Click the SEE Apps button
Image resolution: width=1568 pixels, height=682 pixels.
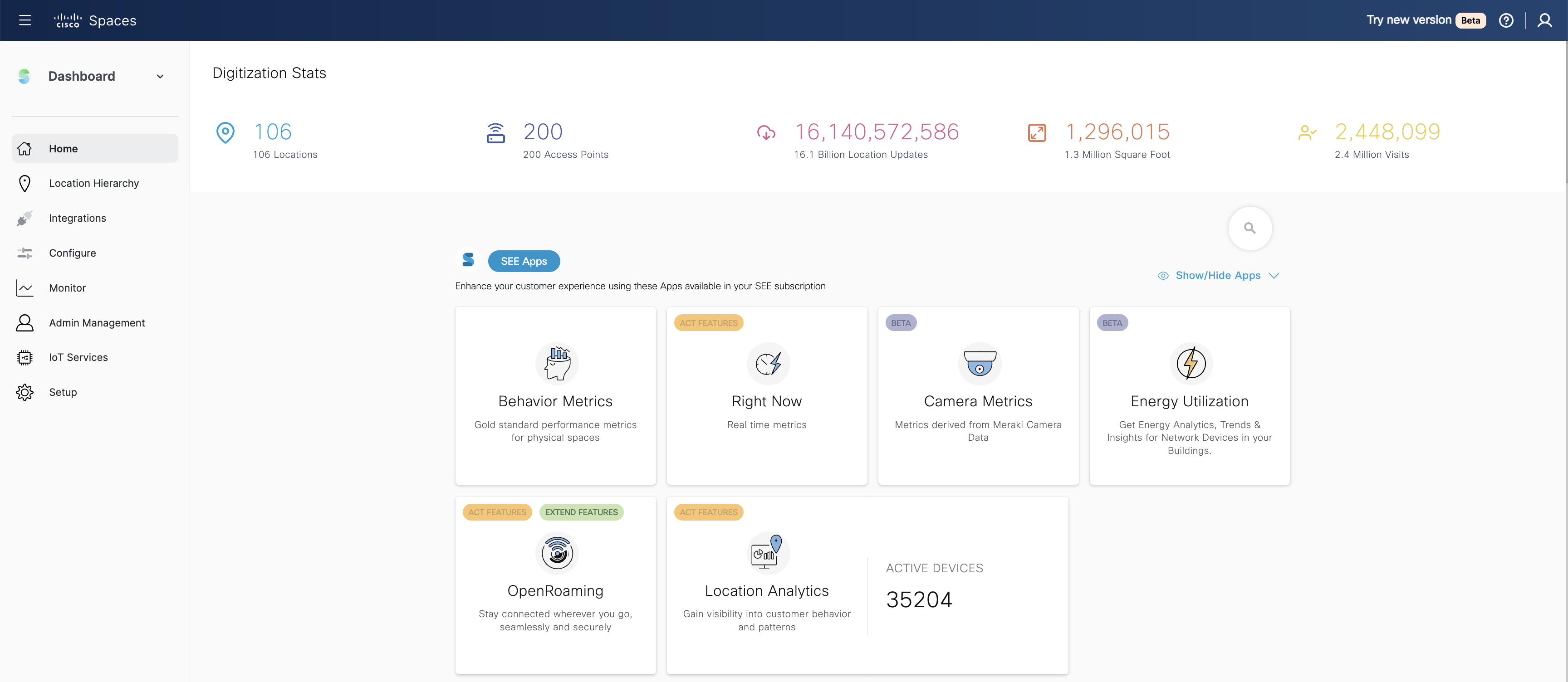[x=524, y=261]
